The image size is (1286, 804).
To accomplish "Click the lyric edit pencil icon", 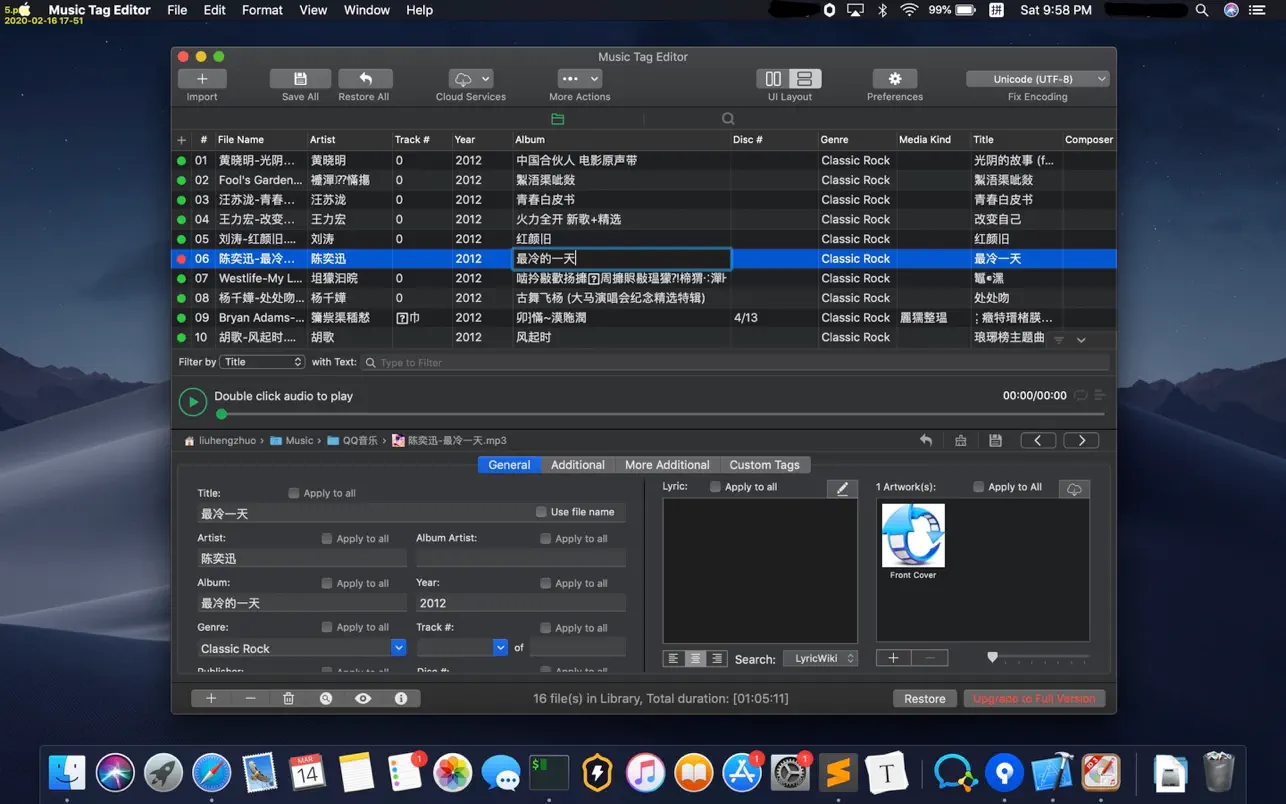I will (842, 488).
